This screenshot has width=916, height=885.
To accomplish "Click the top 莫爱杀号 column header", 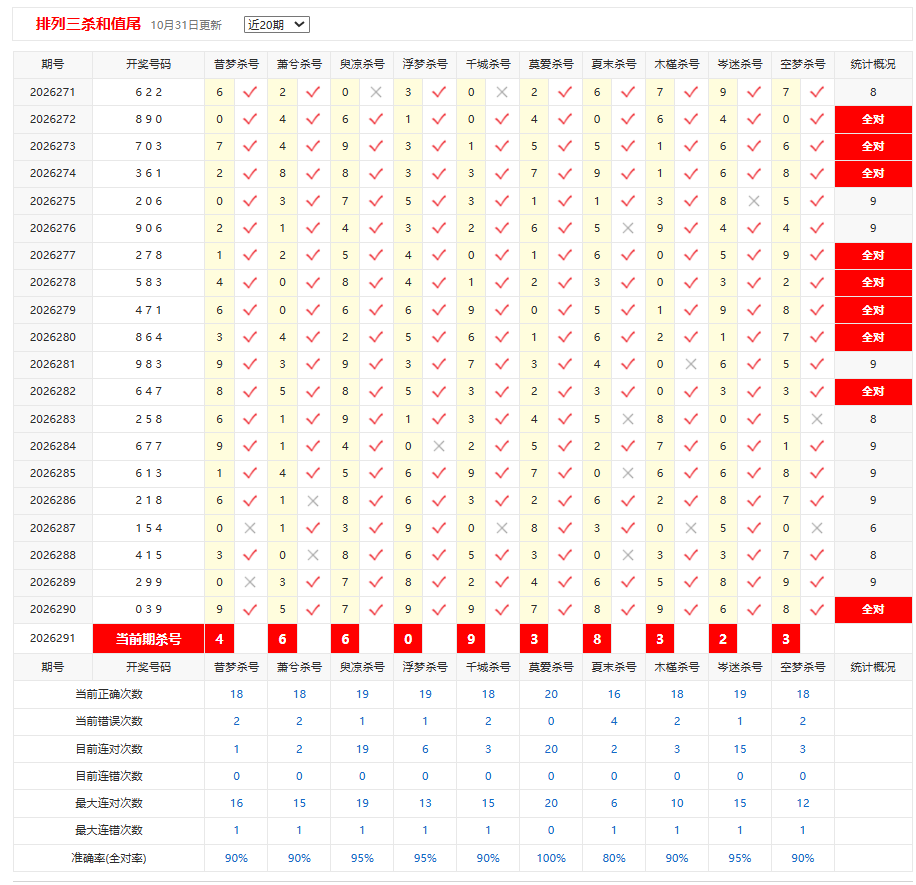I will (x=551, y=64).
